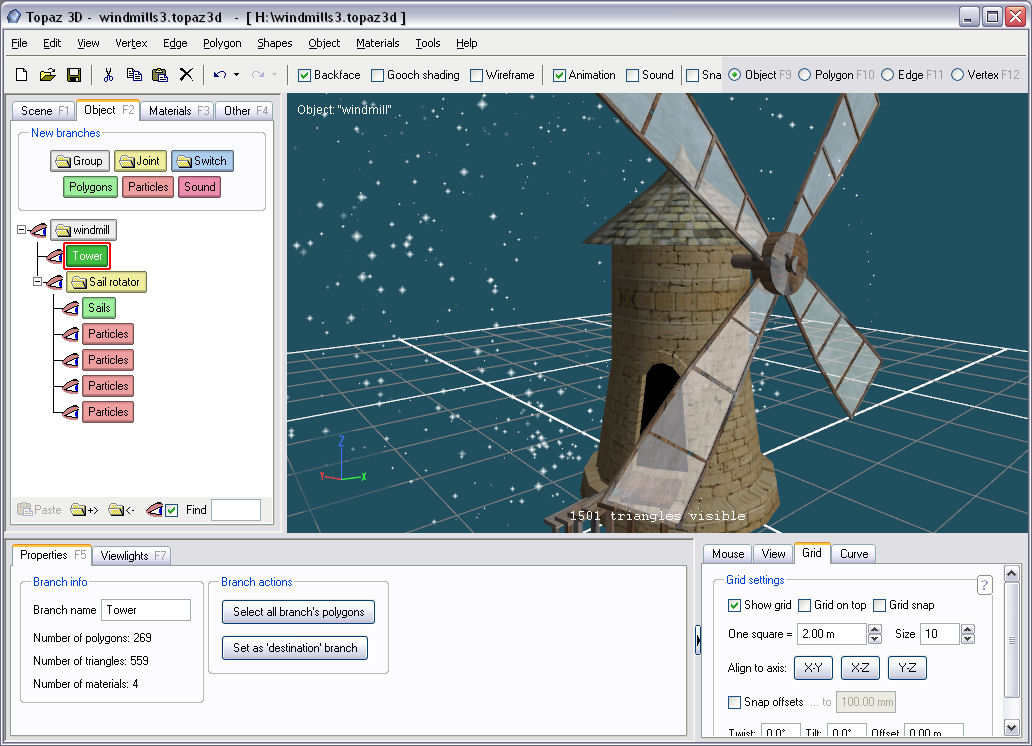Save the scene with the floppy disk icon
1032x746 pixels.
pos(73,75)
